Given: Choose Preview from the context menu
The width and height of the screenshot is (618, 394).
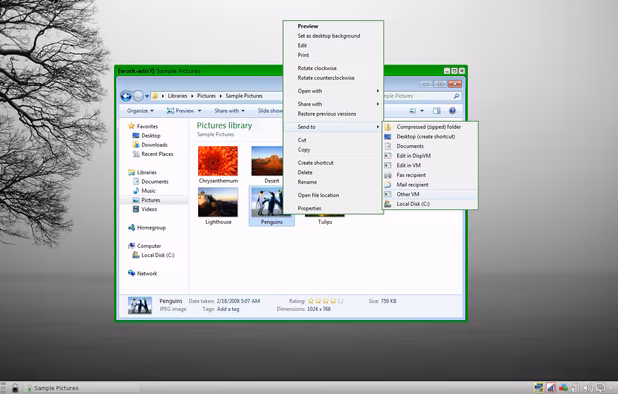Looking at the screenshot, I should 333,26.
